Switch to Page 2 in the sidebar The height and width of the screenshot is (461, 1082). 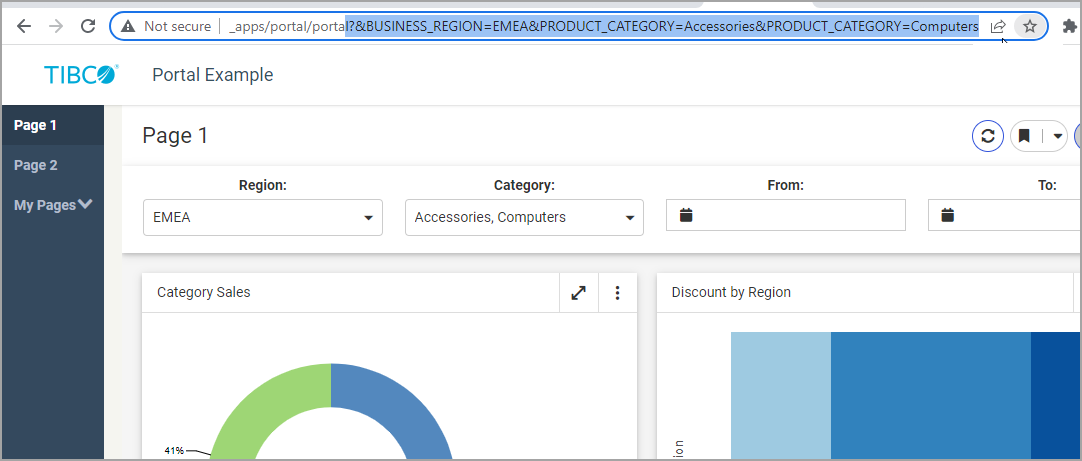coord(36,165)
